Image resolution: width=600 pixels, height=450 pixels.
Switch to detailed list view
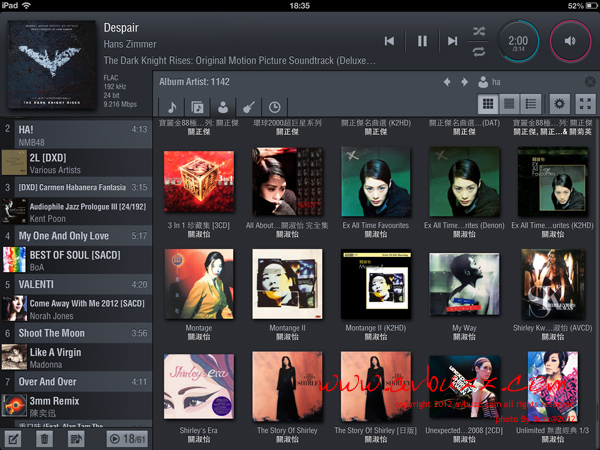531,104
